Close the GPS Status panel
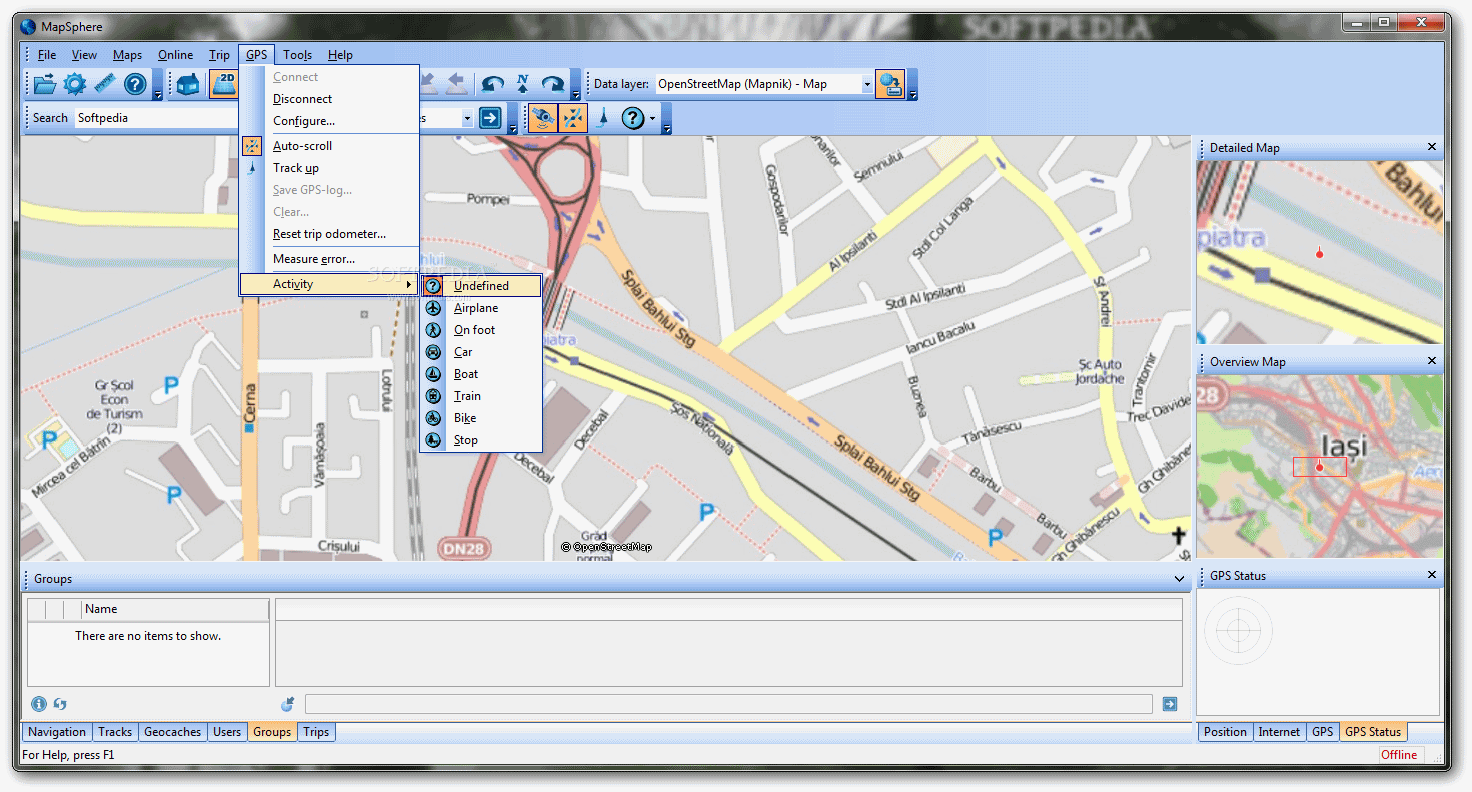This screenshot has width=1472, height=792. (x=1431, y=575)
